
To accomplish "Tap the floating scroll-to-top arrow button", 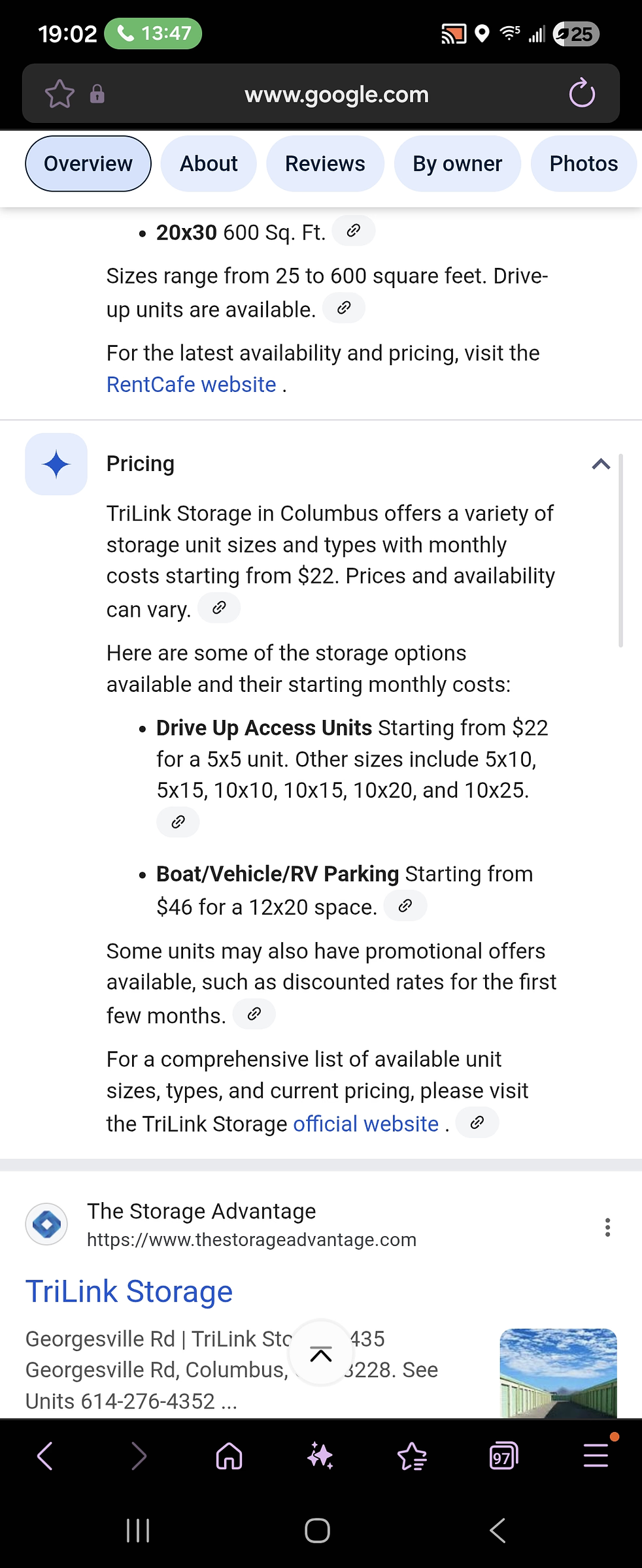I will (x=320, y=1352).
